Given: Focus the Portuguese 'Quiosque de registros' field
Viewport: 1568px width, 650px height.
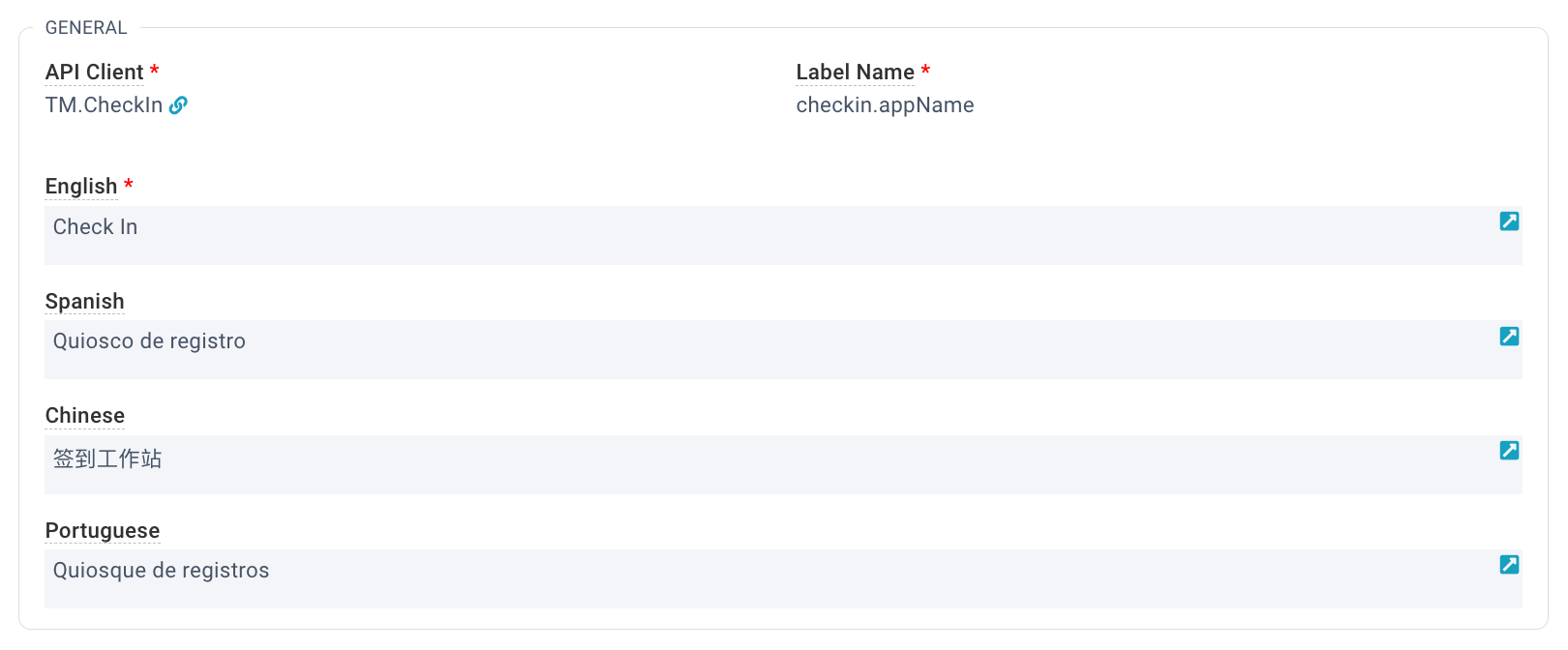Looking at the screenshot, I should click(x=783, y=578).
